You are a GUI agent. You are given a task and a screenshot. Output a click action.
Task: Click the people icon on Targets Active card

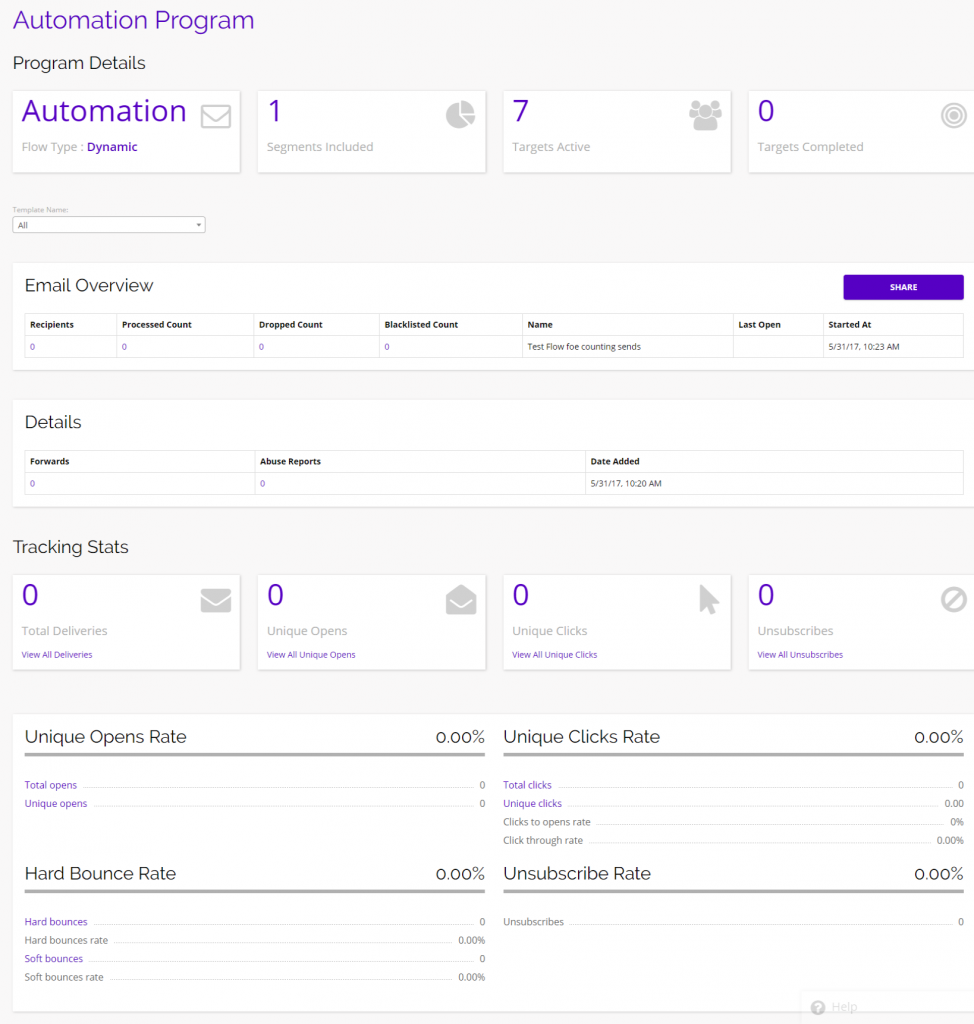click(705, 115)
